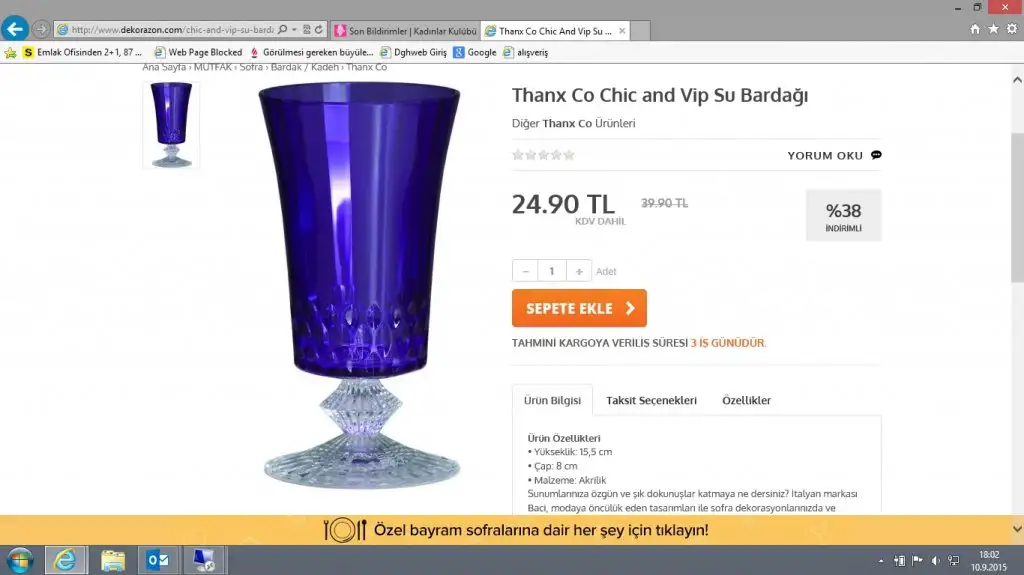Screen dimensions: 1024x575
Task: Open the Özellikler tab
Action: [x=746, y=401]
